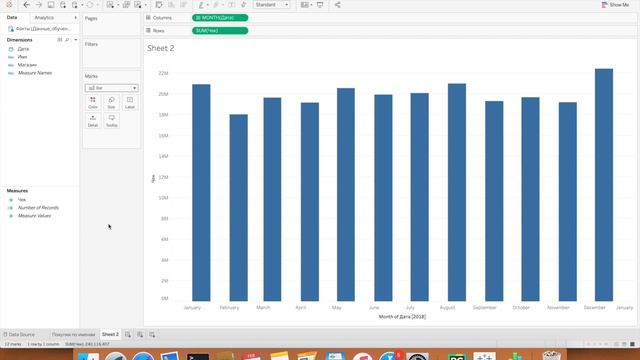Click the MONTH(Дата) pill on Columns

pyautogui.click(x=220, y=18)
